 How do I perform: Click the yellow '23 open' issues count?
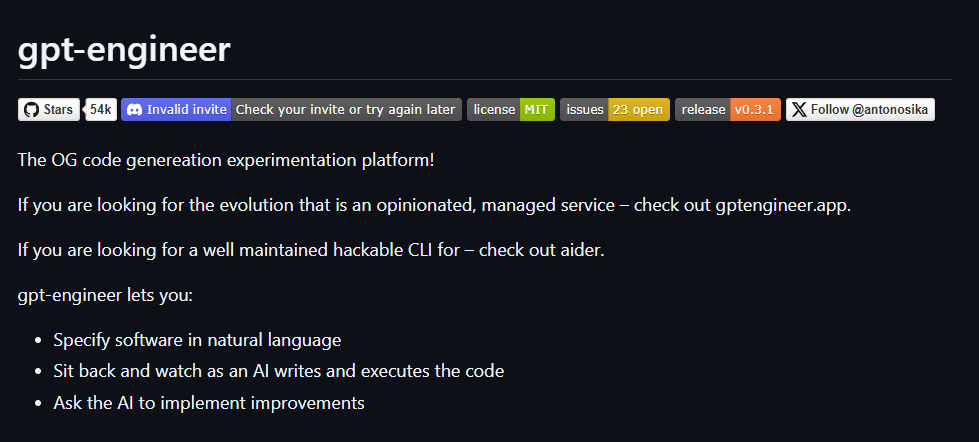[638, 110]
